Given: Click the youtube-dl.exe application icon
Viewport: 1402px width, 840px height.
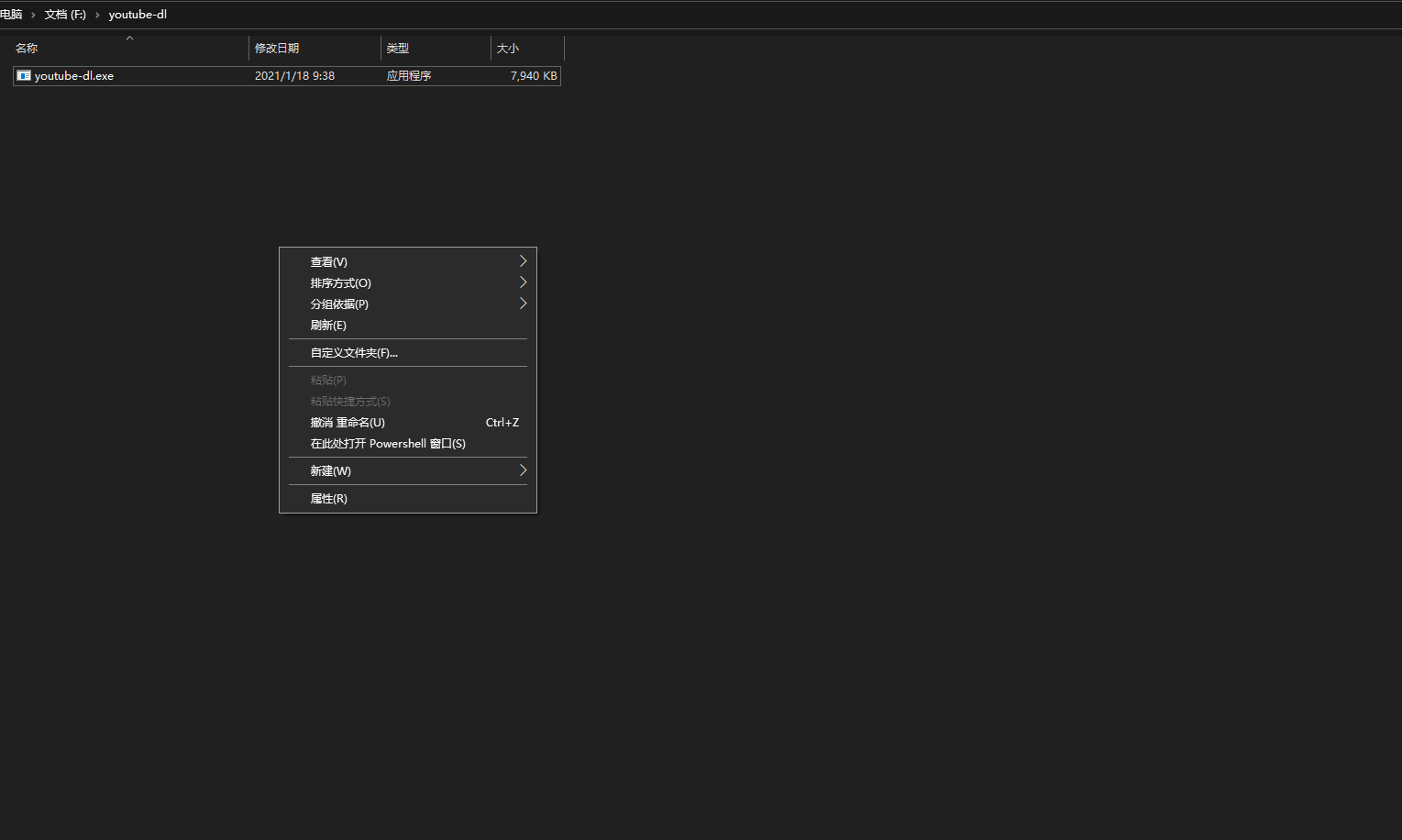Looking at the screenshot, I should click(24, 76).
